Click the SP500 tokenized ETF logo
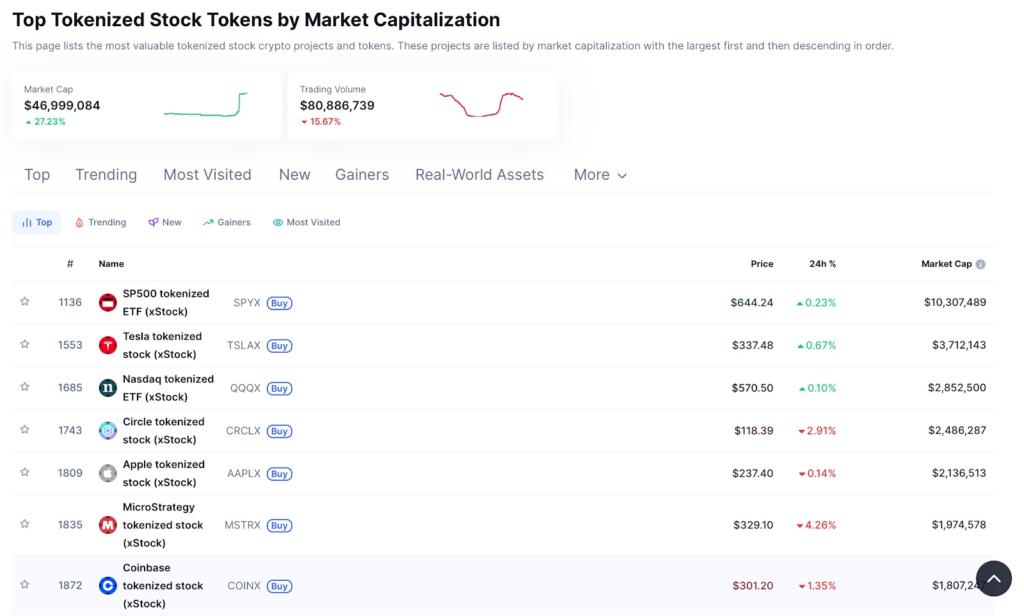1024x616 pixels. click(108, 302)
